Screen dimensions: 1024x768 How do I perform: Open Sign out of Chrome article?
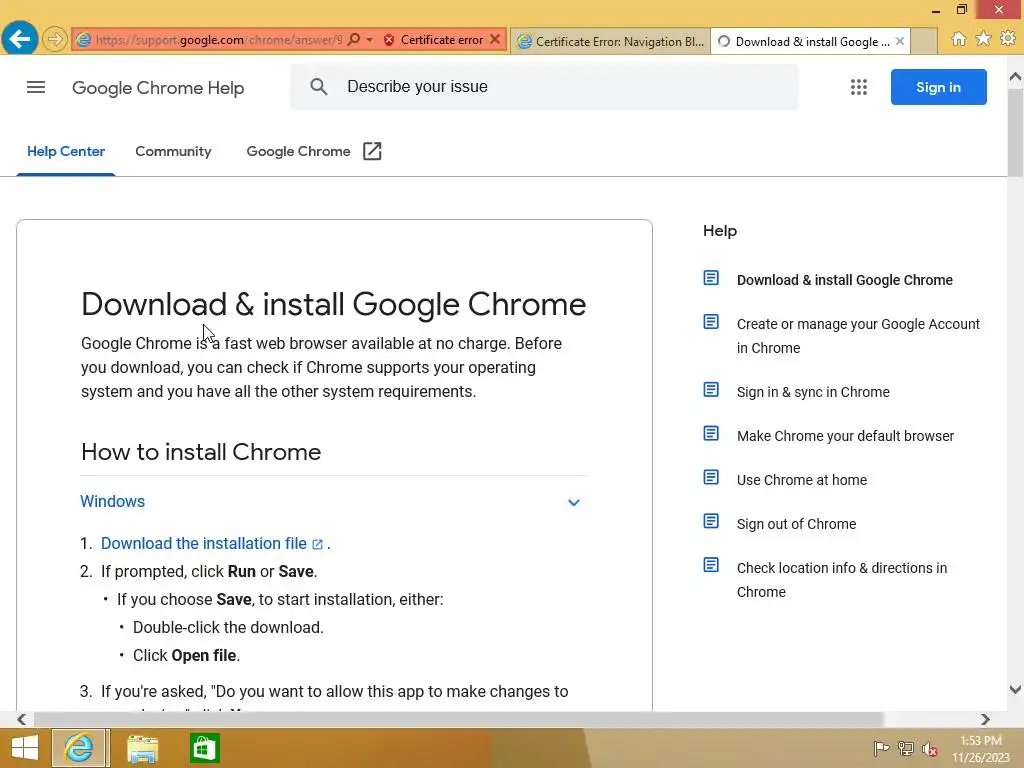click(x=796, y=524)
